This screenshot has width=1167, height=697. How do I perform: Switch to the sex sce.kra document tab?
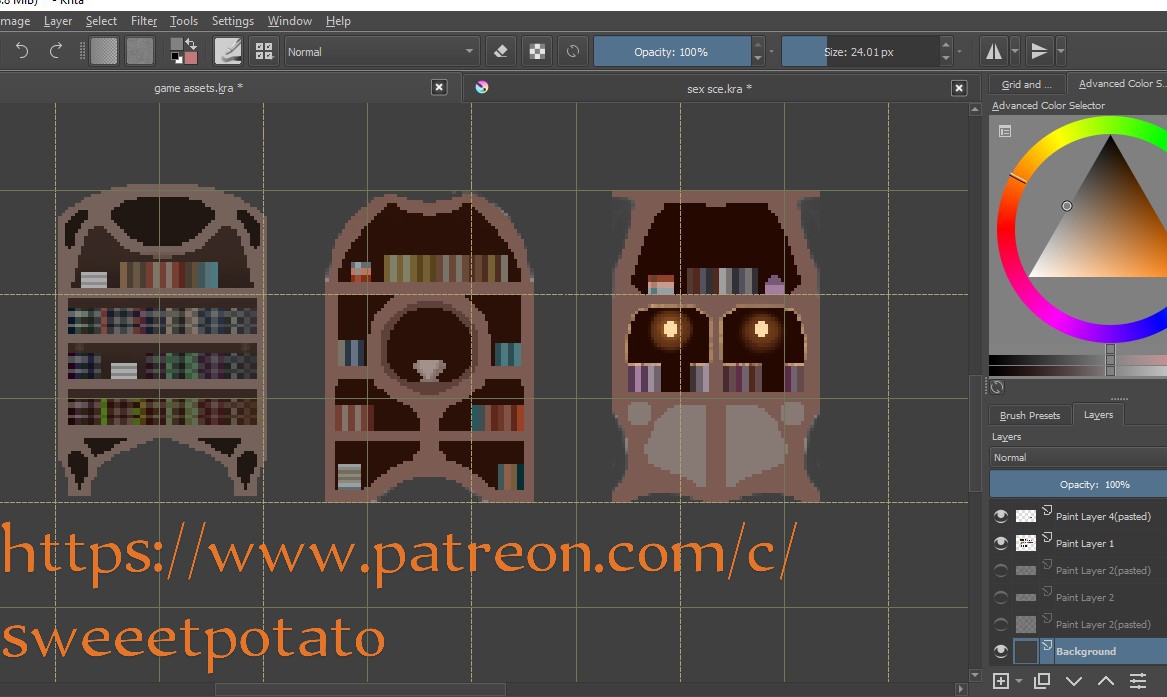719,89
